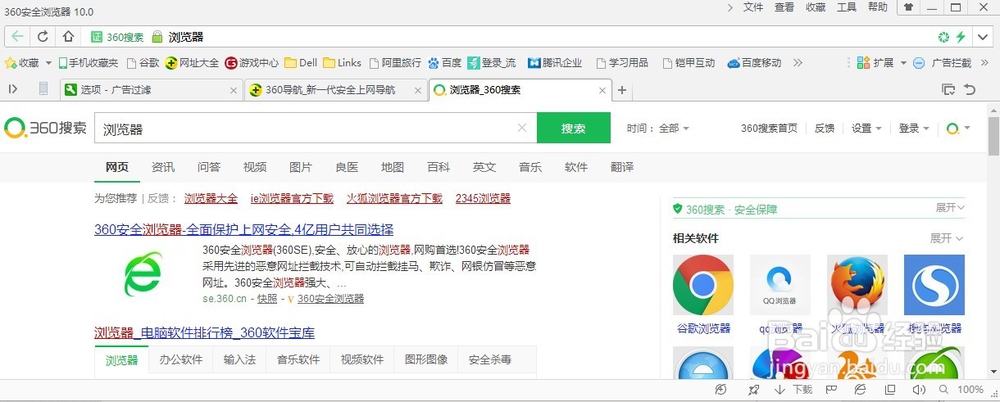Expand the address bar dropdown arrow
The image size is (1000, 402).
pyautogui.click(x=983, y=37)
